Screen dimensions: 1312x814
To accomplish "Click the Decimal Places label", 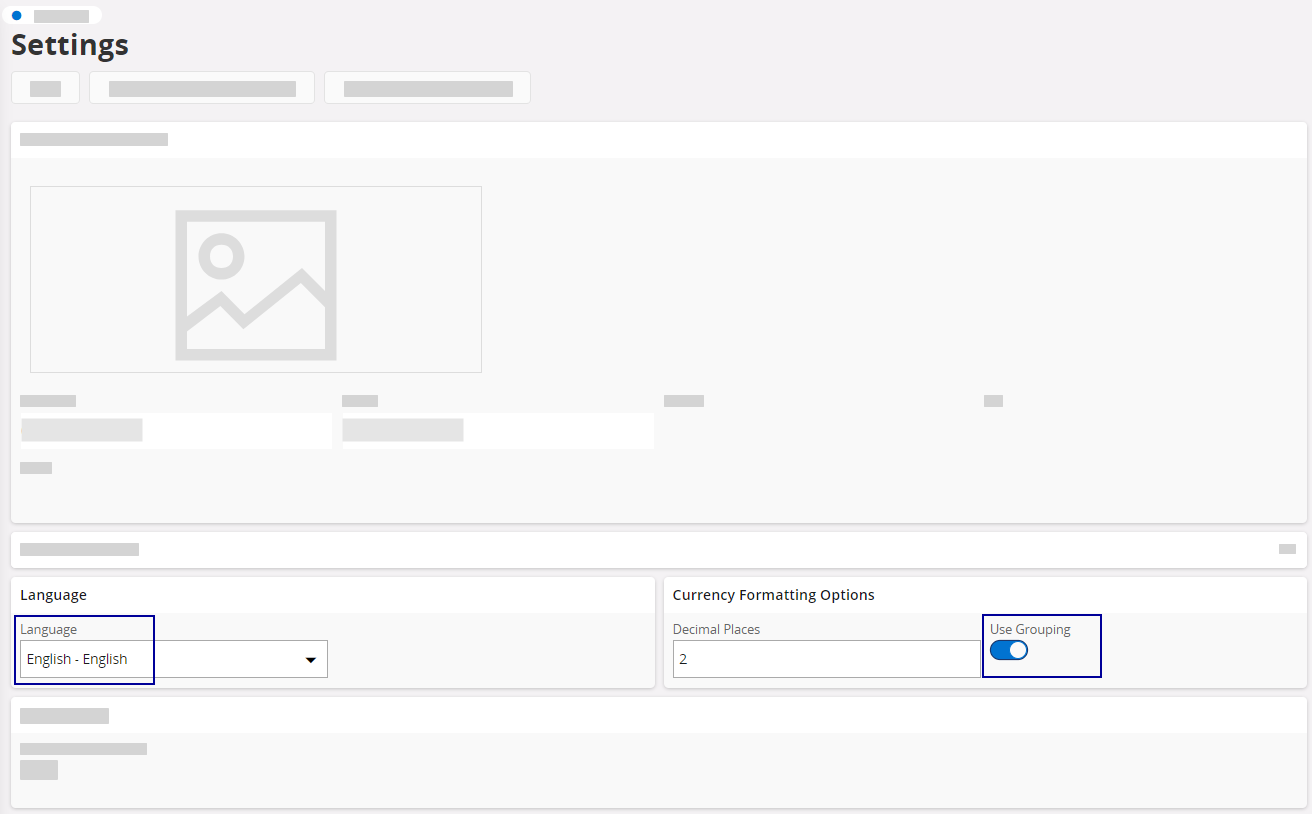I will [x=716, y=629].
